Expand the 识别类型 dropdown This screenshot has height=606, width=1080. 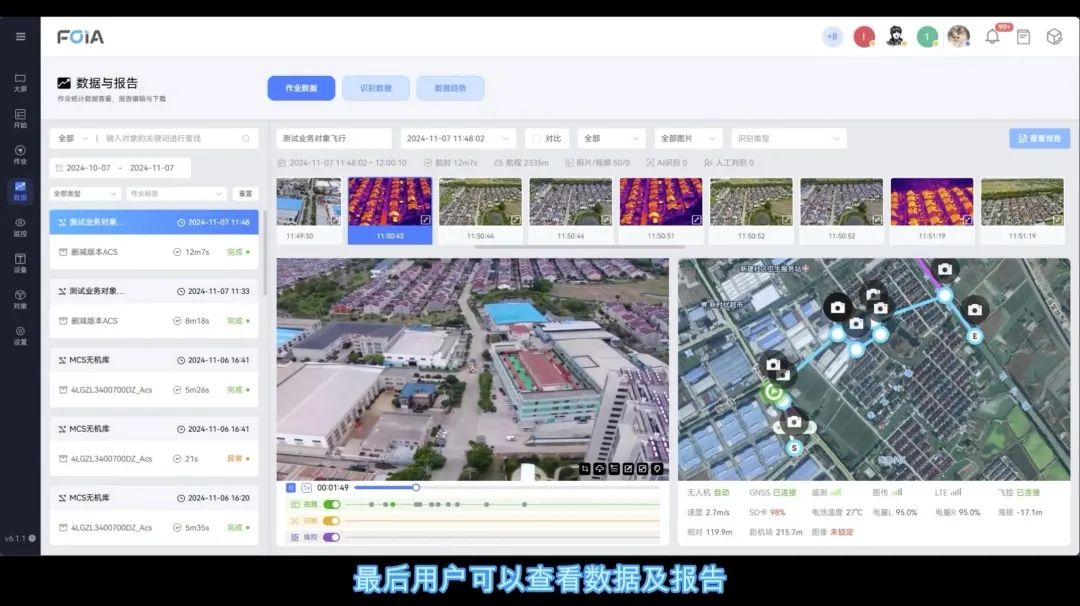point(788,139)
